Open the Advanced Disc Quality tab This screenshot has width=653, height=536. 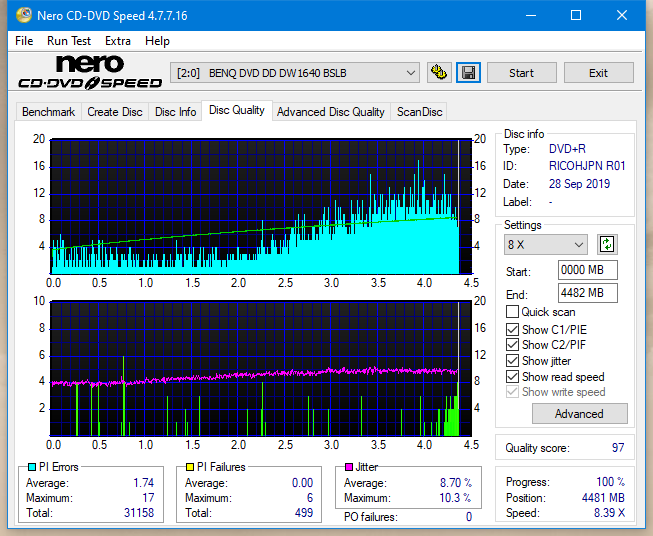tap(331, 112)
